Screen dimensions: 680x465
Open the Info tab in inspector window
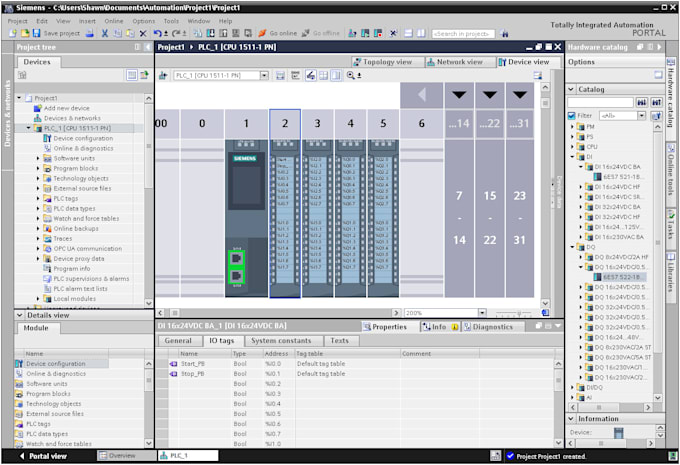tap(440, 327)
